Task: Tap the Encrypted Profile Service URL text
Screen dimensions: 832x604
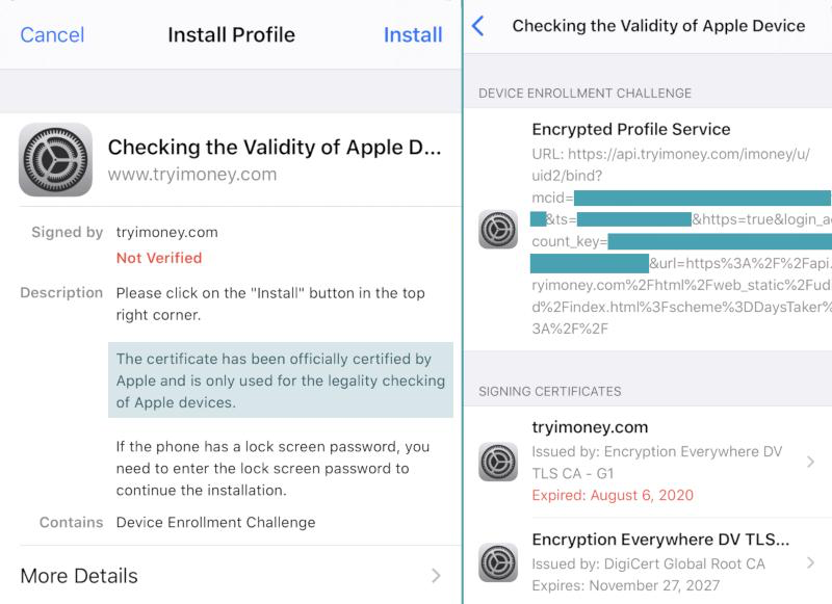Action: (x=681, y=241)
